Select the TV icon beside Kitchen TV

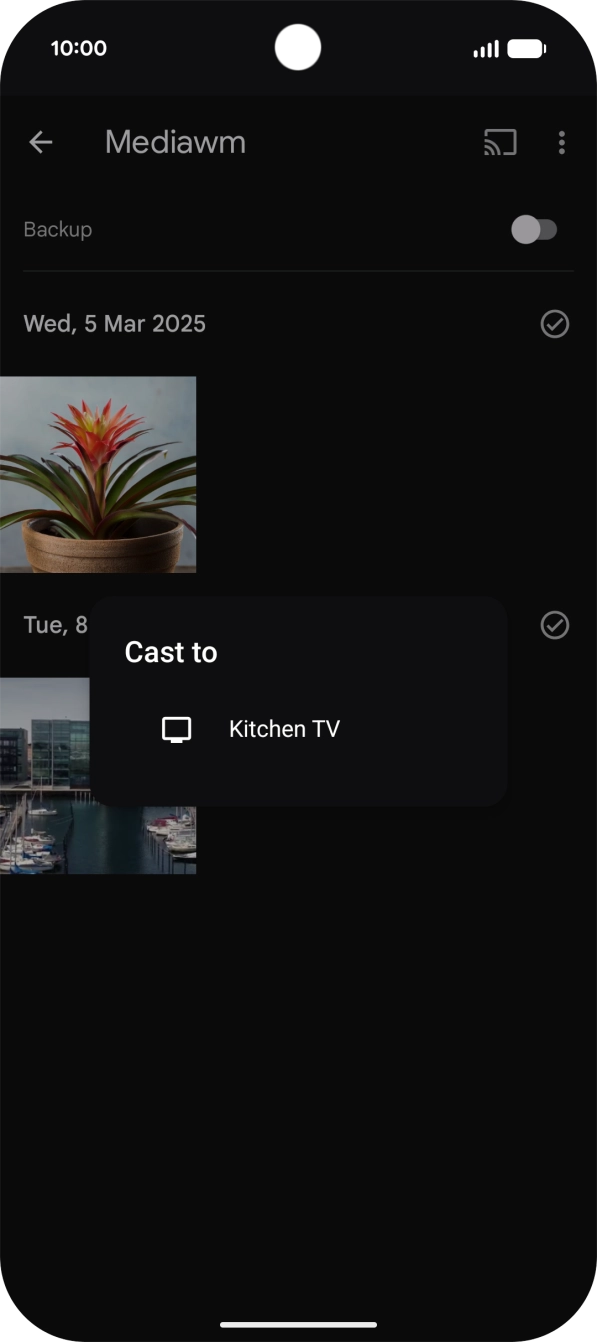pos(176,729)
